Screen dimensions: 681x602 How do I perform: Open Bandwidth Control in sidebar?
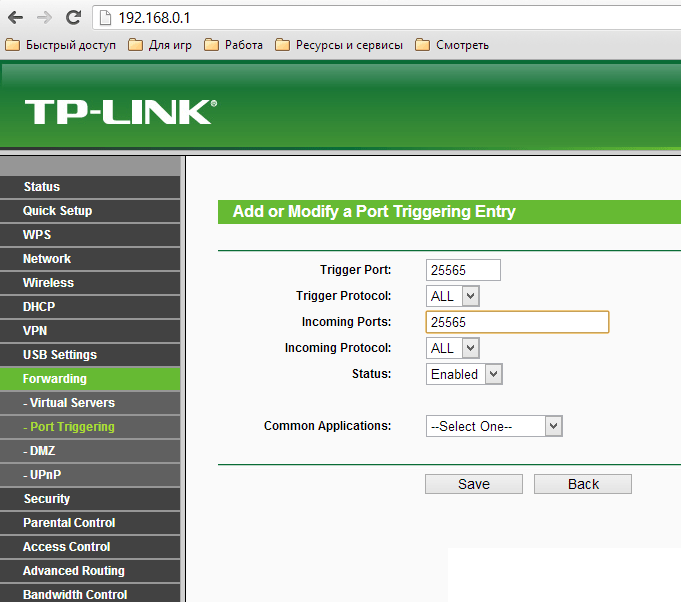(90, 593)
